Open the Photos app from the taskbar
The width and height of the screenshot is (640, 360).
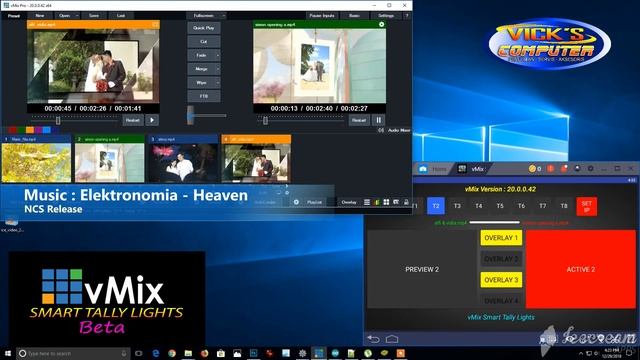coord(237,353)
